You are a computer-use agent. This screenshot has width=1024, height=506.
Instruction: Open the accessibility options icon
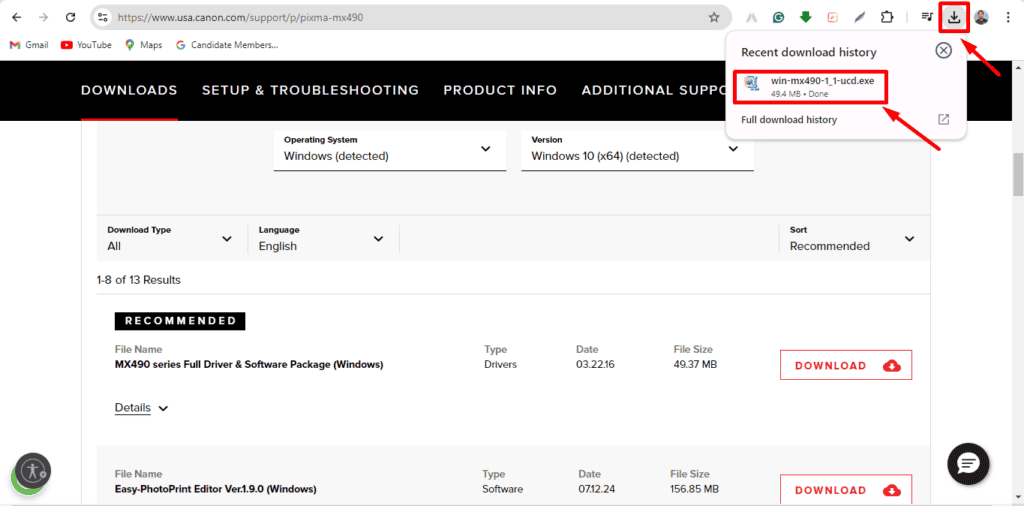33,471
